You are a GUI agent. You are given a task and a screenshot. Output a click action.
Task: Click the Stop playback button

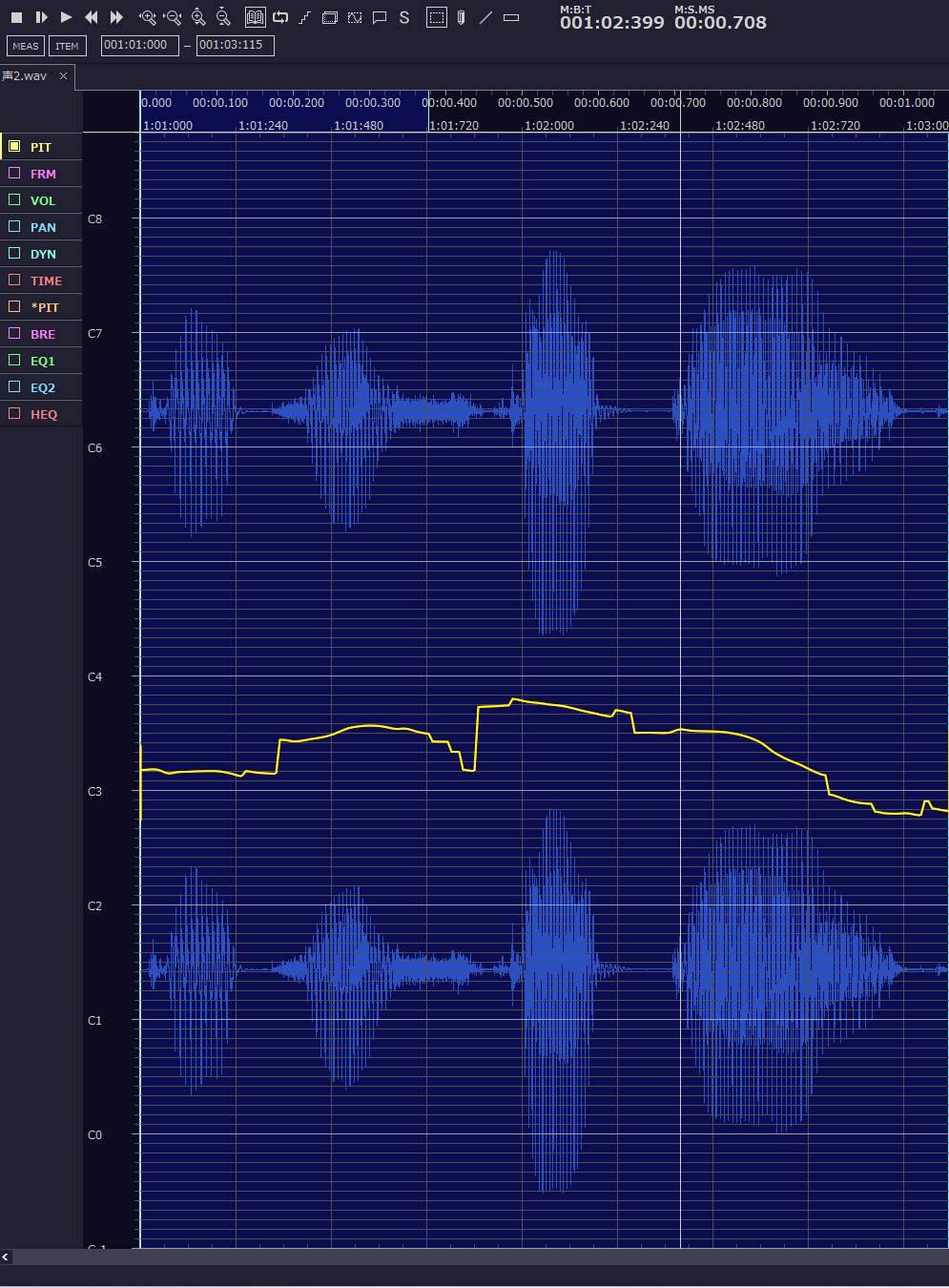click(16, 17)
